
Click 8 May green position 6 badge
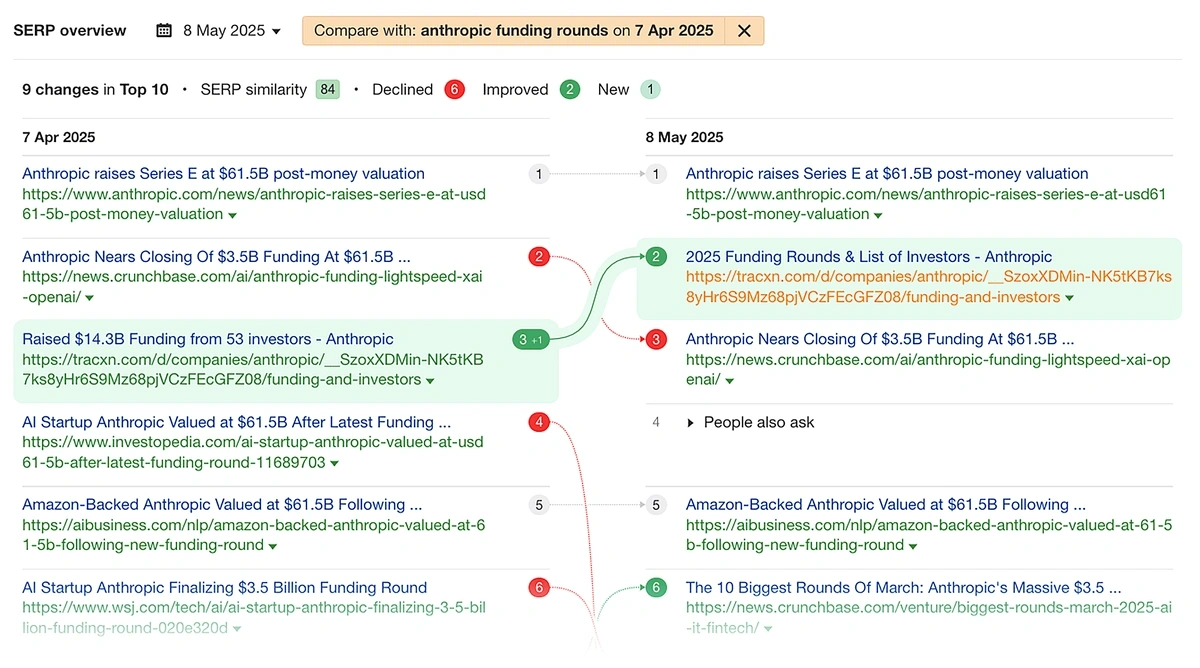click(656, 588)
